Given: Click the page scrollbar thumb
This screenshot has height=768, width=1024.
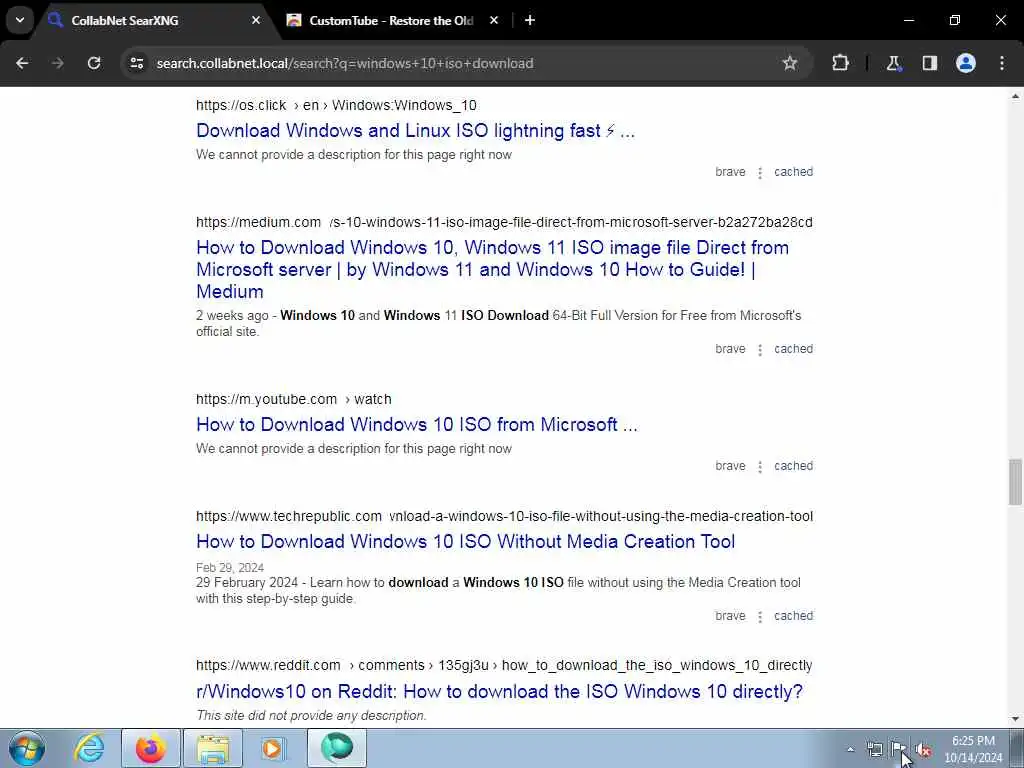Looking at the screenshot, I should click(x=1015, y=482).
